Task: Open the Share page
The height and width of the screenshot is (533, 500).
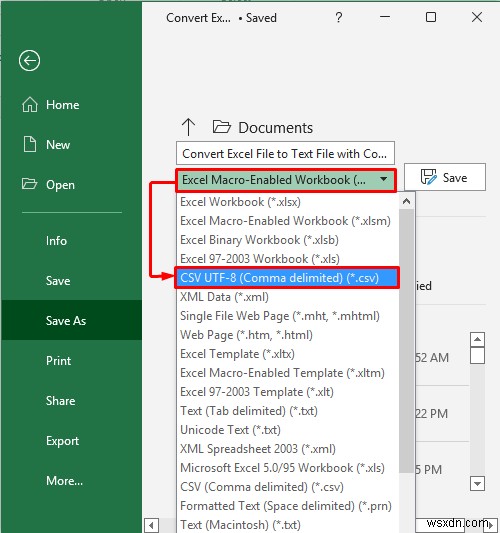Action: click(x=71, y=401)
